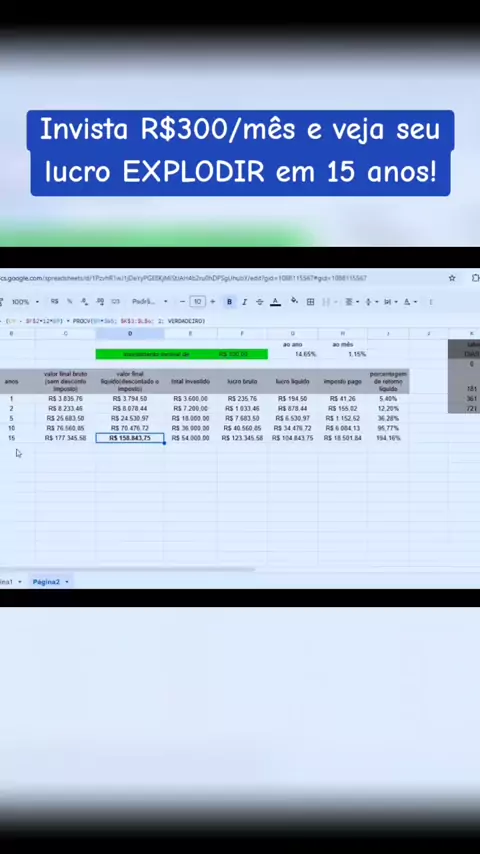
Task: Increase font size with plus button
Action: click(x=212, y=302)
